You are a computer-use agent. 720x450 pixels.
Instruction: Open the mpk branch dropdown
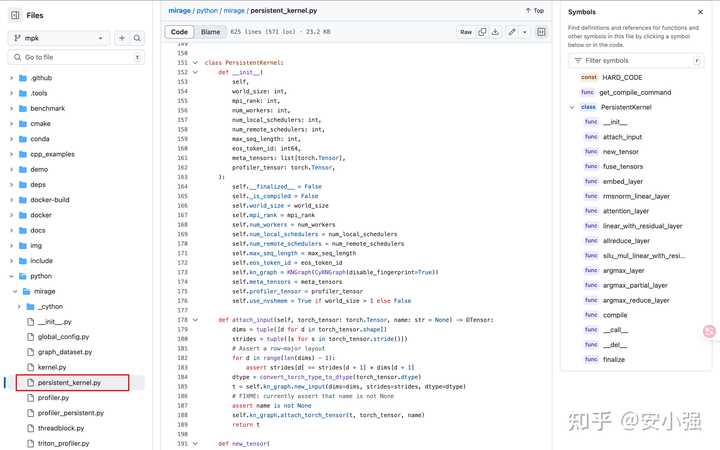coord(59,38)
